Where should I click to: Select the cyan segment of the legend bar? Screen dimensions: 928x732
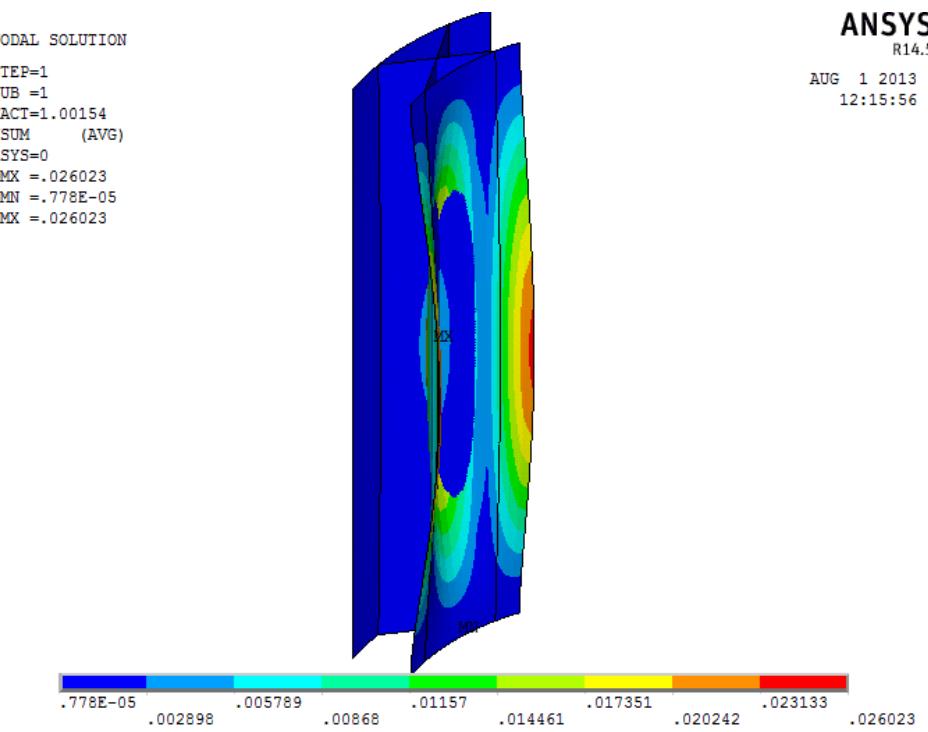click(x=277, y=682)
